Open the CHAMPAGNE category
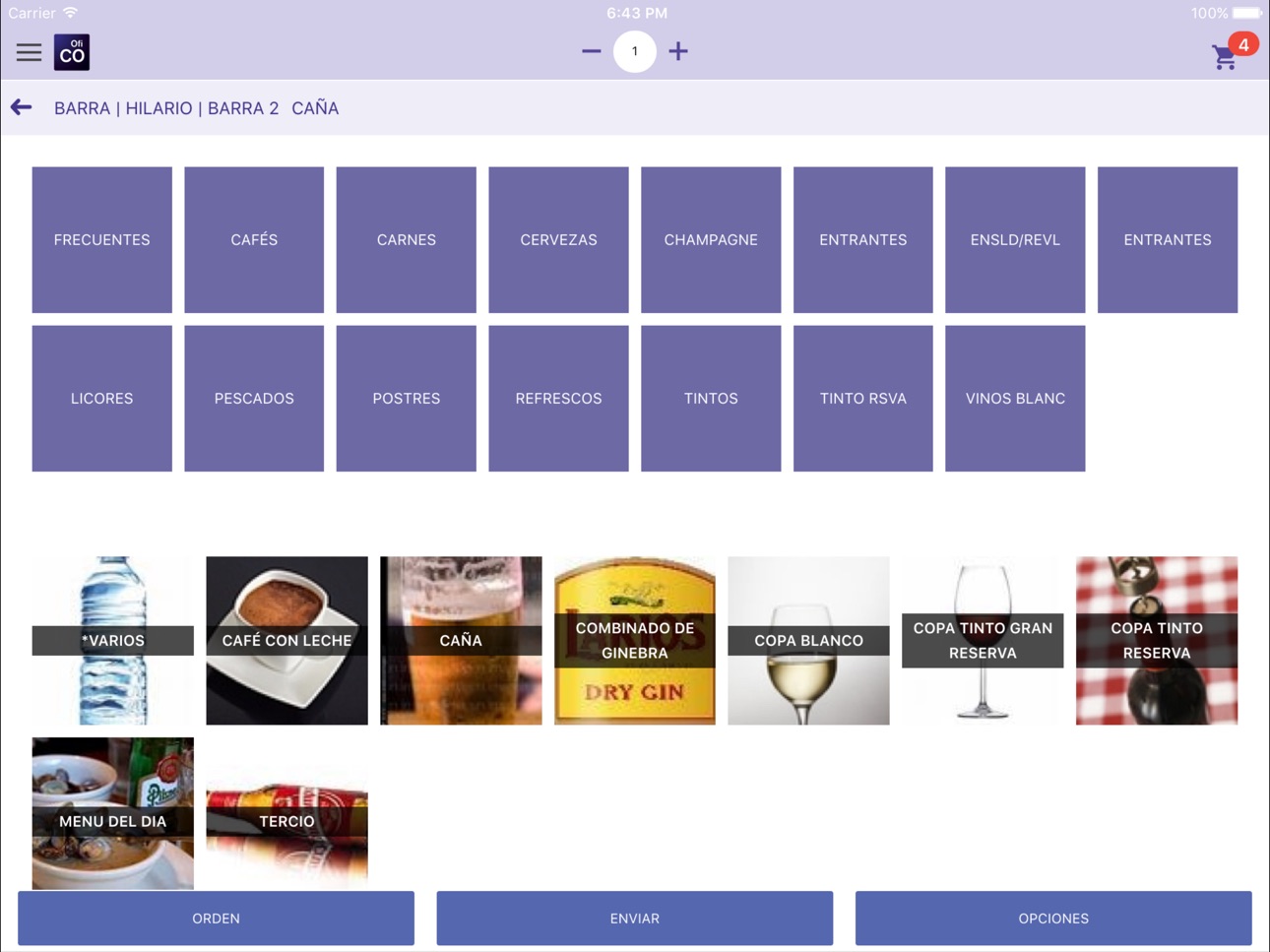The image size is (1270, 952). 711,239
